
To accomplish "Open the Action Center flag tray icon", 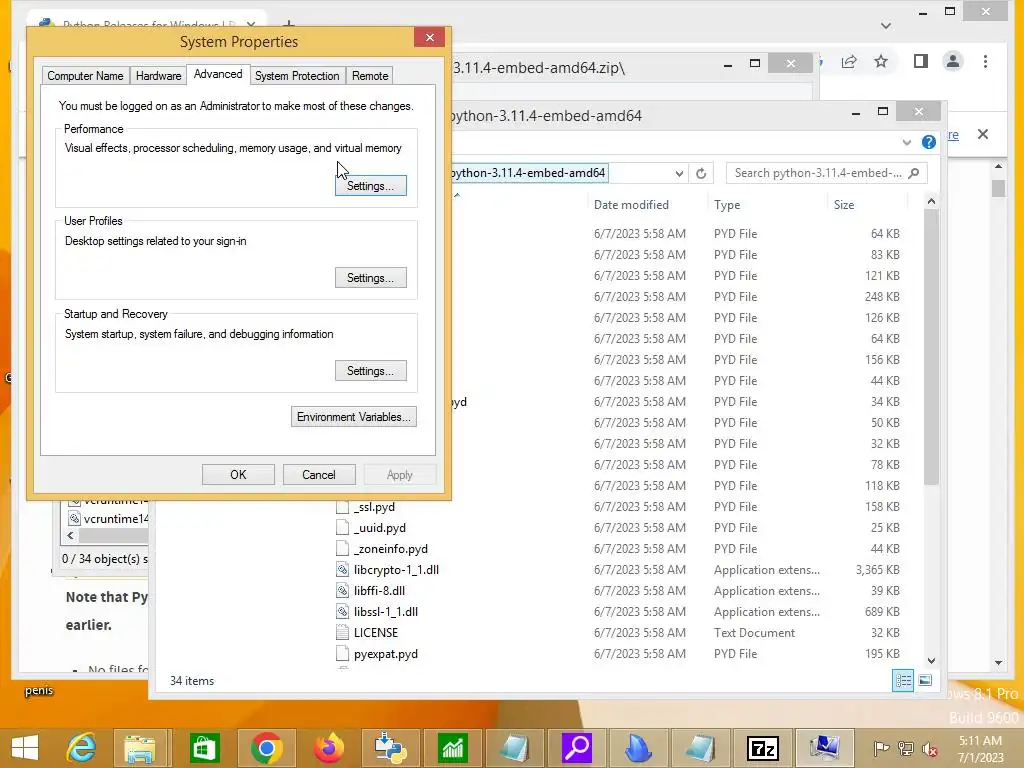I will click(881, 748).
